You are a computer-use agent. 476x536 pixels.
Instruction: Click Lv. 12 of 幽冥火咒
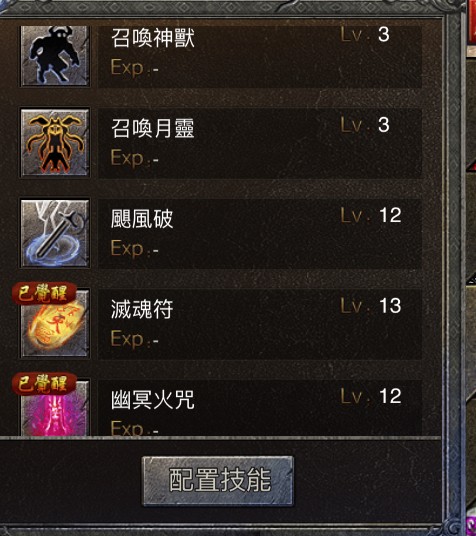tap(371, 396)
